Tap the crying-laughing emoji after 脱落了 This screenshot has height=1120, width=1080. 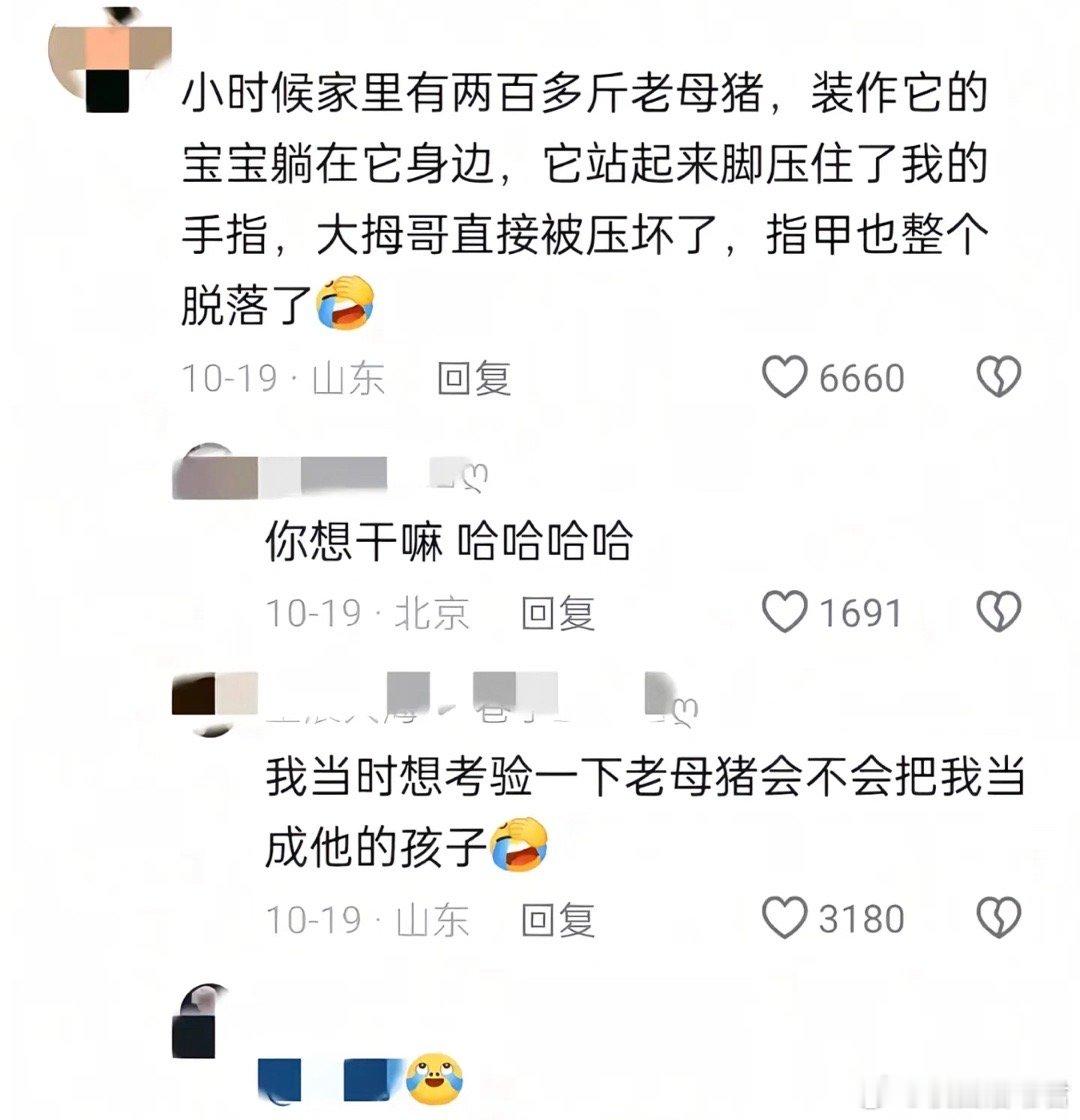[346, 303]
